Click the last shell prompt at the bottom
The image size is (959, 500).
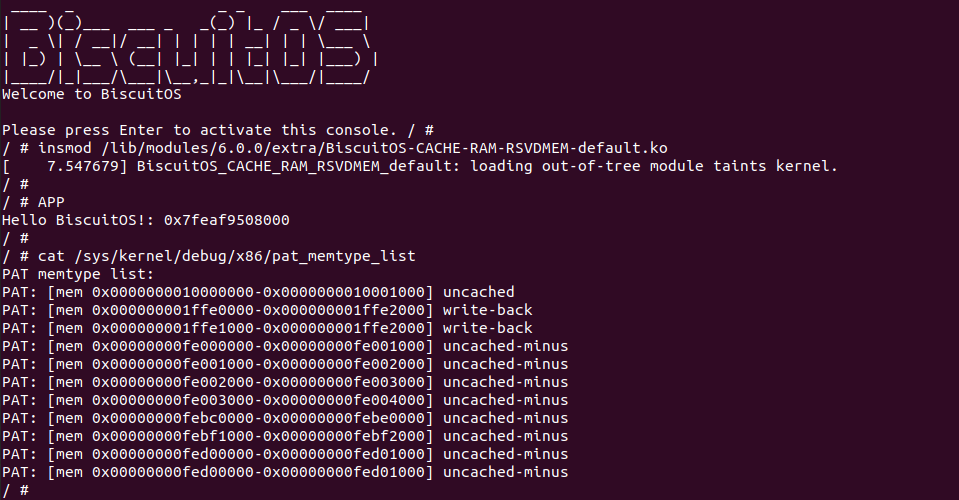click(15, 490)
